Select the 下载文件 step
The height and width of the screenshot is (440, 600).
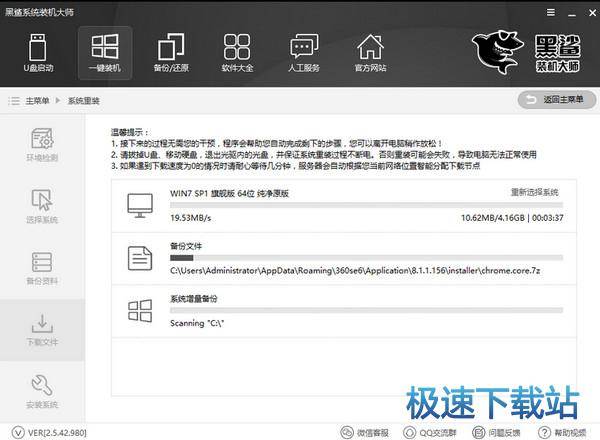tap(42, 330)
